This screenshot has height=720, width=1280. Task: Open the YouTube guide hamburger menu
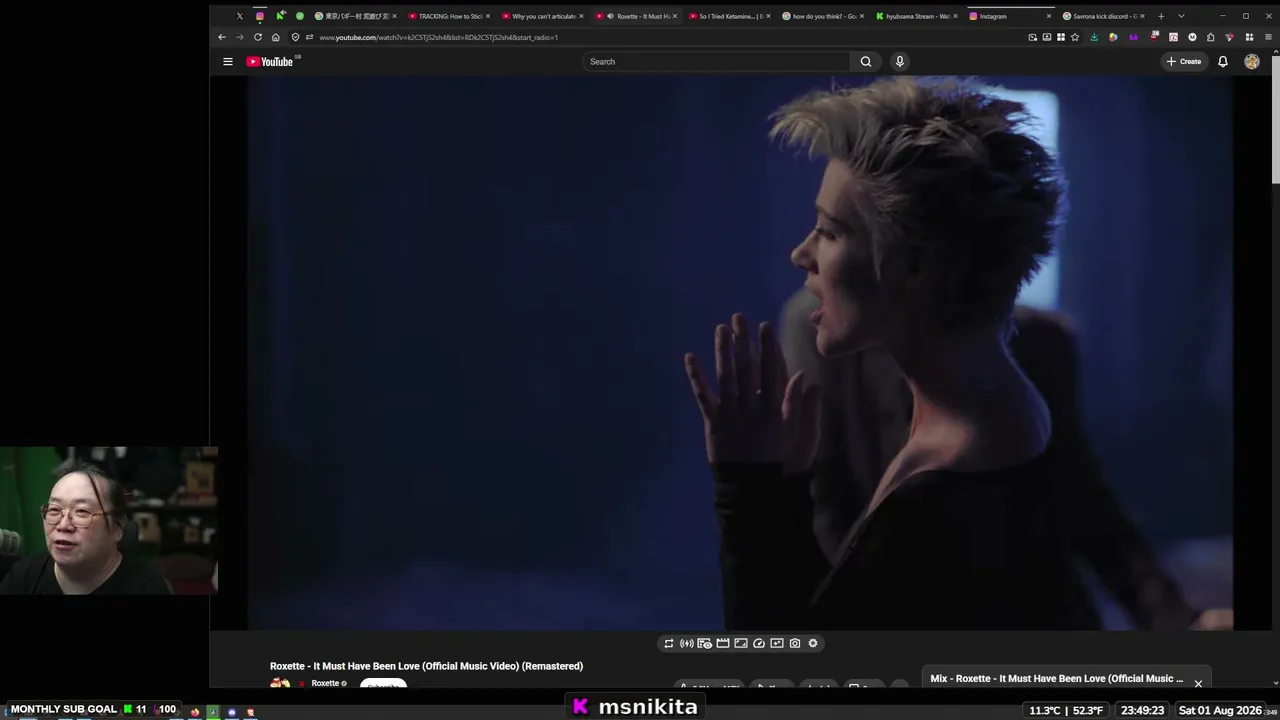click(x=228, y=62)
